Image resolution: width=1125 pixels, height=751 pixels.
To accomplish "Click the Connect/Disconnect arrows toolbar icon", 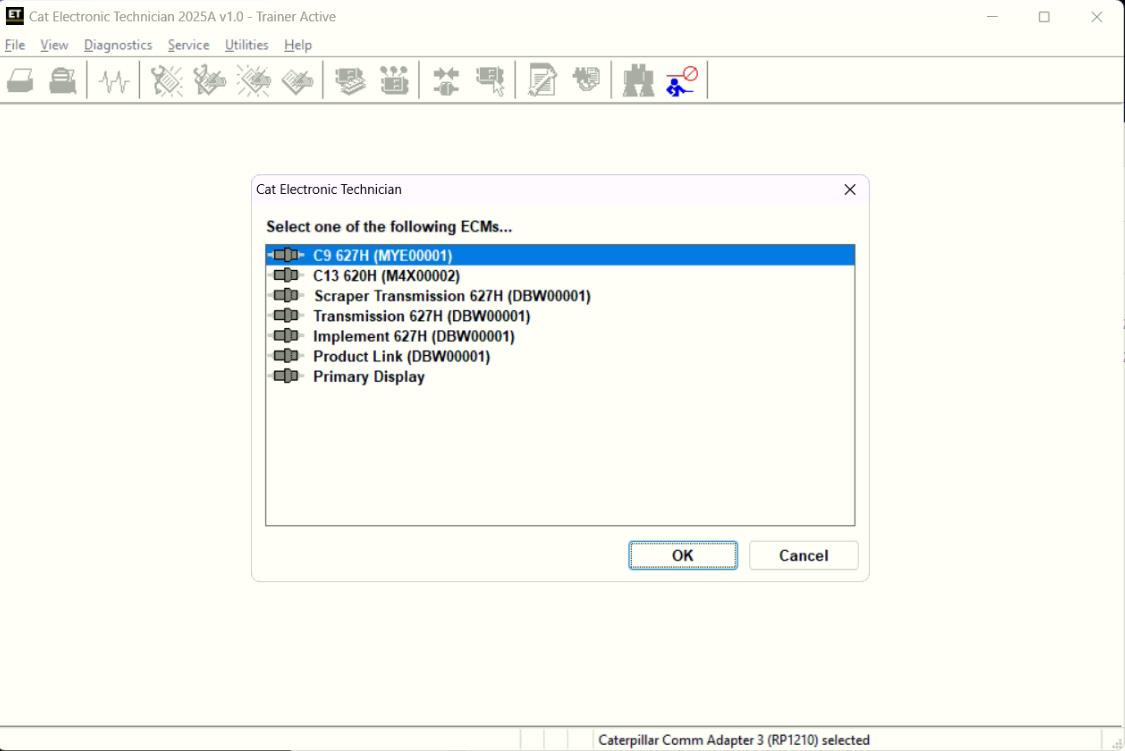I will tap(446, 80).
